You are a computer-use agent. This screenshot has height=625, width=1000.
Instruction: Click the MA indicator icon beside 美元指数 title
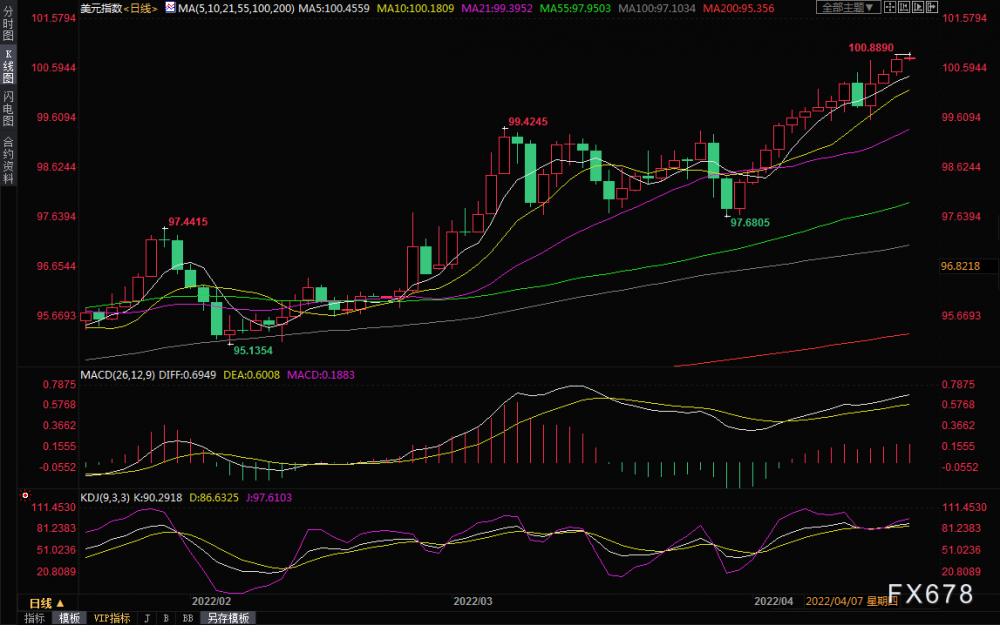(x=170, y=8)
